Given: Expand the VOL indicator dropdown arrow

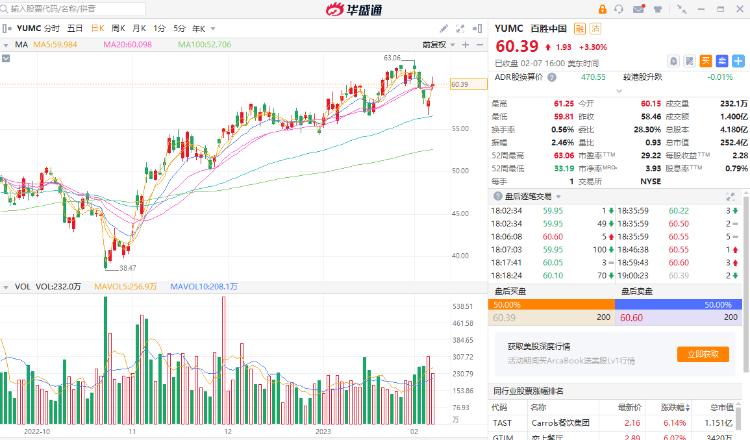Looking at the screenshot, I should pos(6,287).
